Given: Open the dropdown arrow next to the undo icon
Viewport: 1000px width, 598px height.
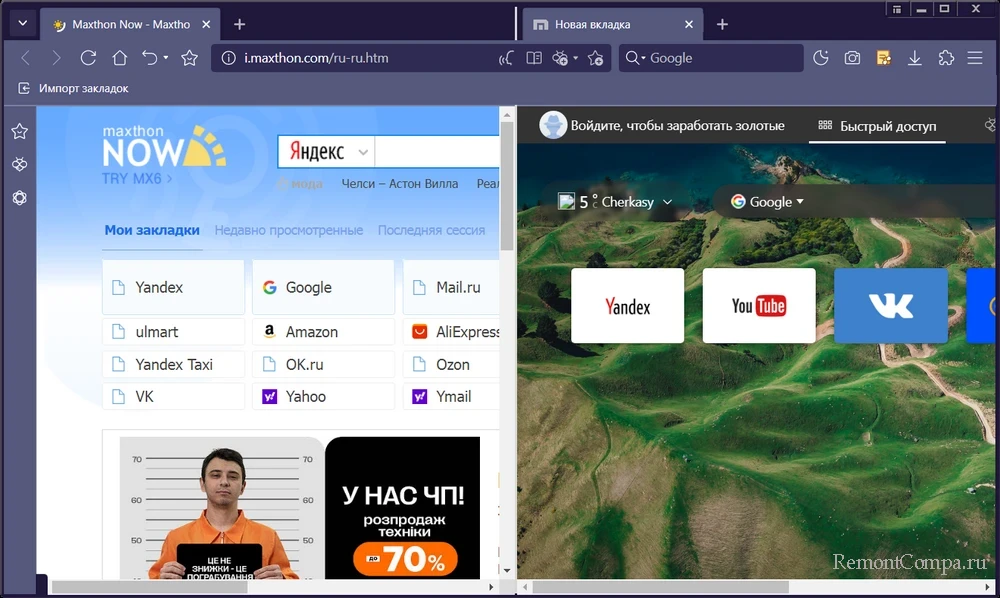Looking at the screenshot, I should 166,57.
